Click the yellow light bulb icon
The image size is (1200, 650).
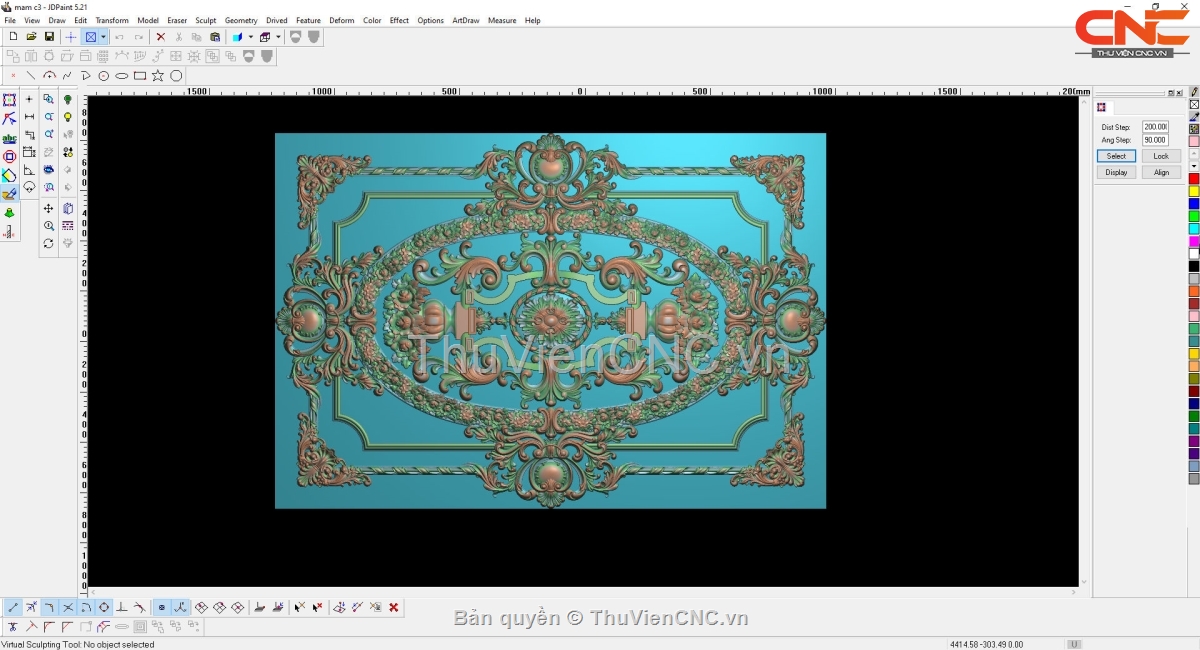click(68, 117)
